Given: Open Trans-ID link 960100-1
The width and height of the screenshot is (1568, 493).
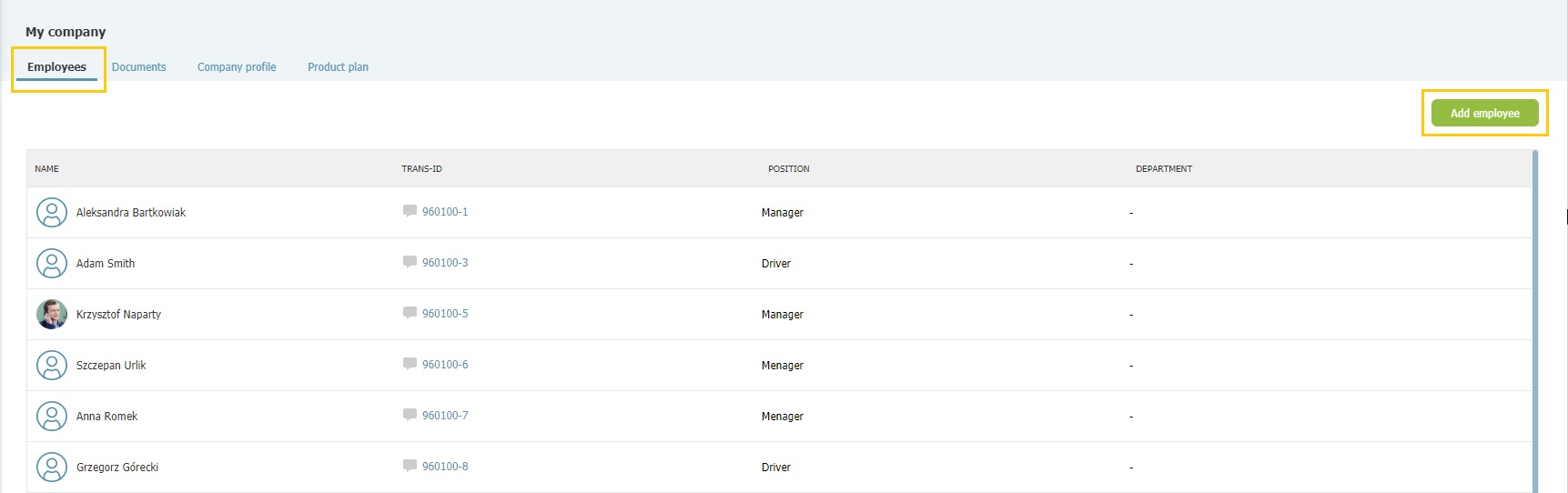Looking at the screenshot, I should (x=445, y=212).
